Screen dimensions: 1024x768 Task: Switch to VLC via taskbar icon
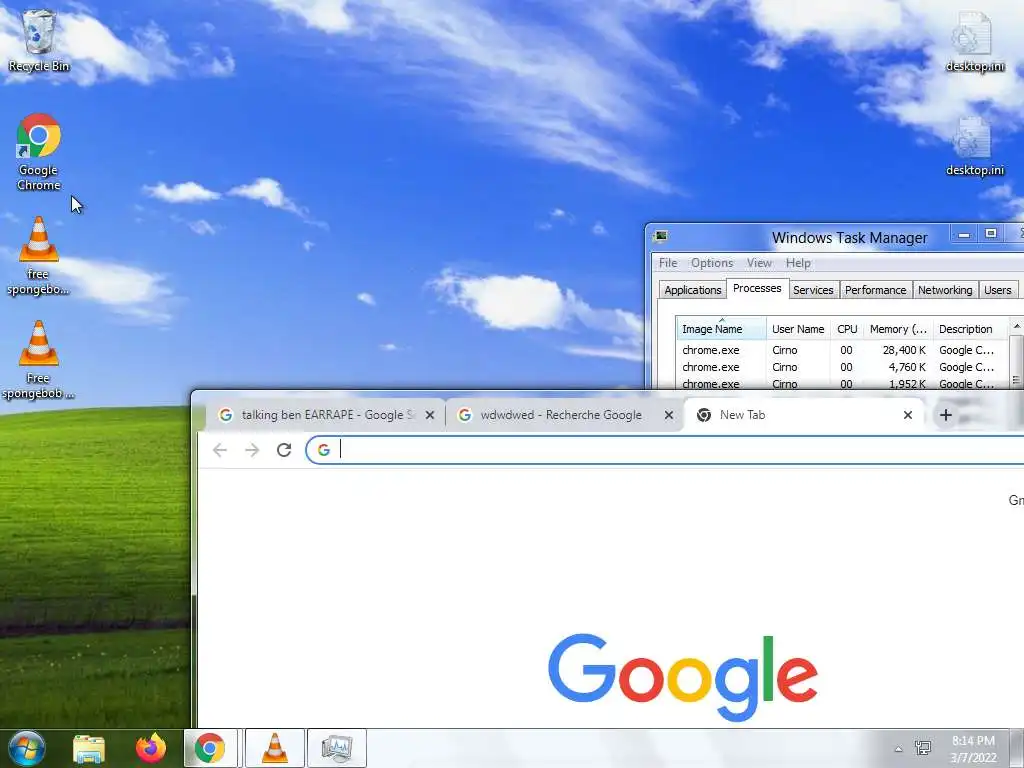coord(274,748)
